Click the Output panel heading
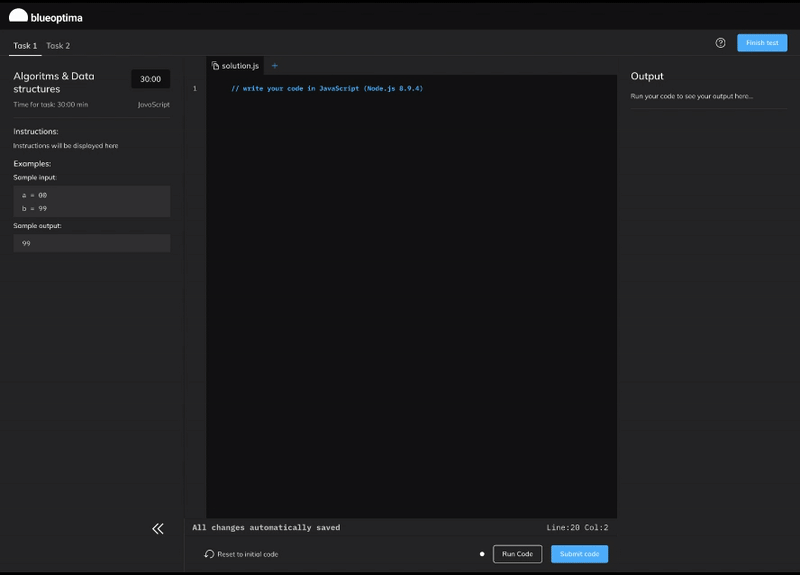The height and width of the screenshot is (575, 800). [647, 76]
